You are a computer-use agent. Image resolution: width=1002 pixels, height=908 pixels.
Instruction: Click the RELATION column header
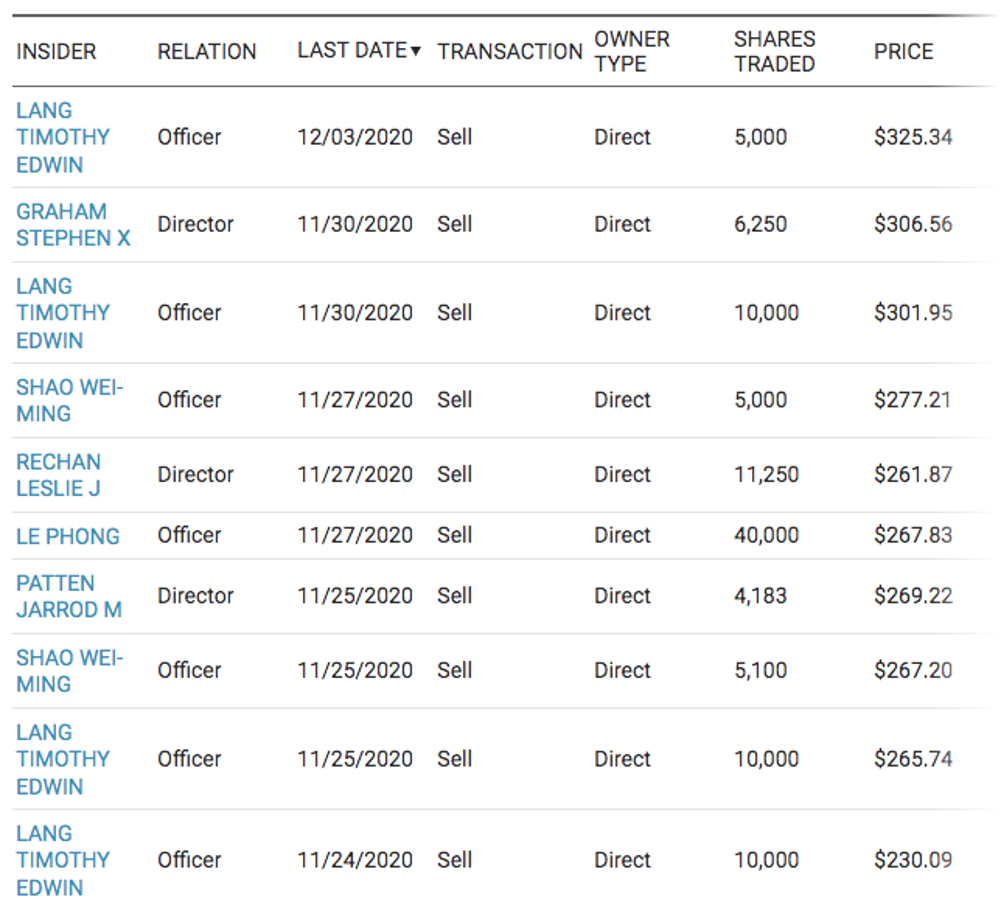(x=207, y=52)
